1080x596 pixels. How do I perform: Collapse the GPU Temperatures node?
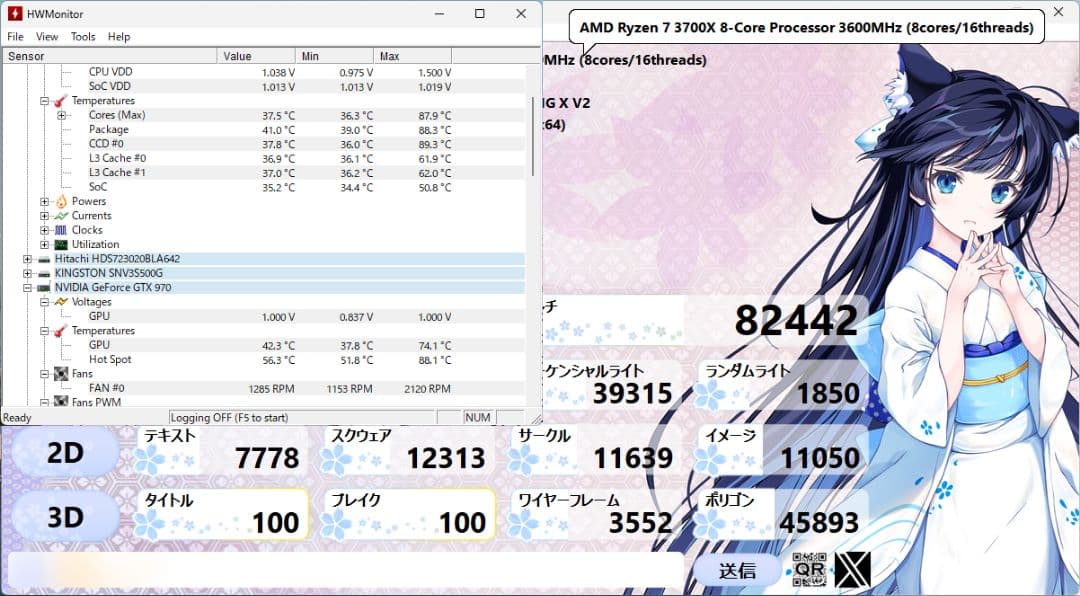point(44,331)
